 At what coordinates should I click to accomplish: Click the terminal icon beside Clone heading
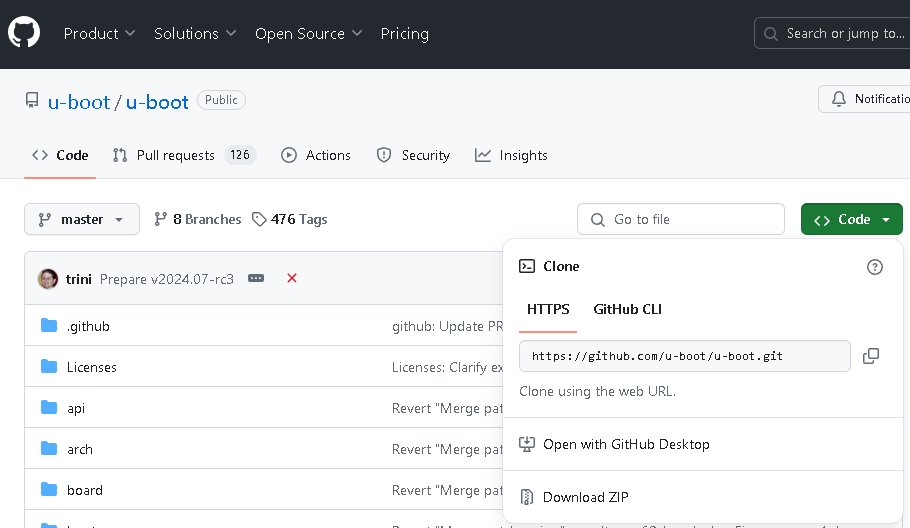tap(527, 266)
